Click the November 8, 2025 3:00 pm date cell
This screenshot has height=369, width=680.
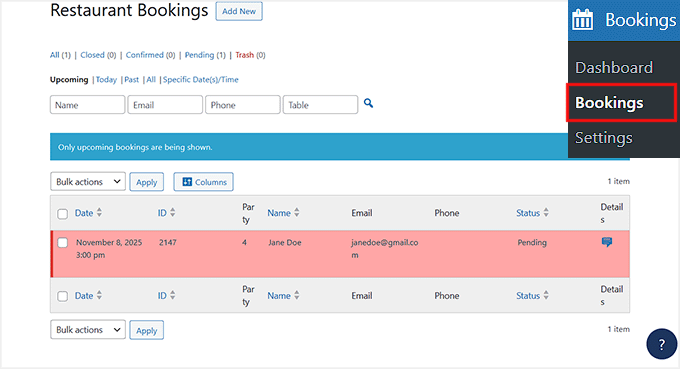point(109,248)
